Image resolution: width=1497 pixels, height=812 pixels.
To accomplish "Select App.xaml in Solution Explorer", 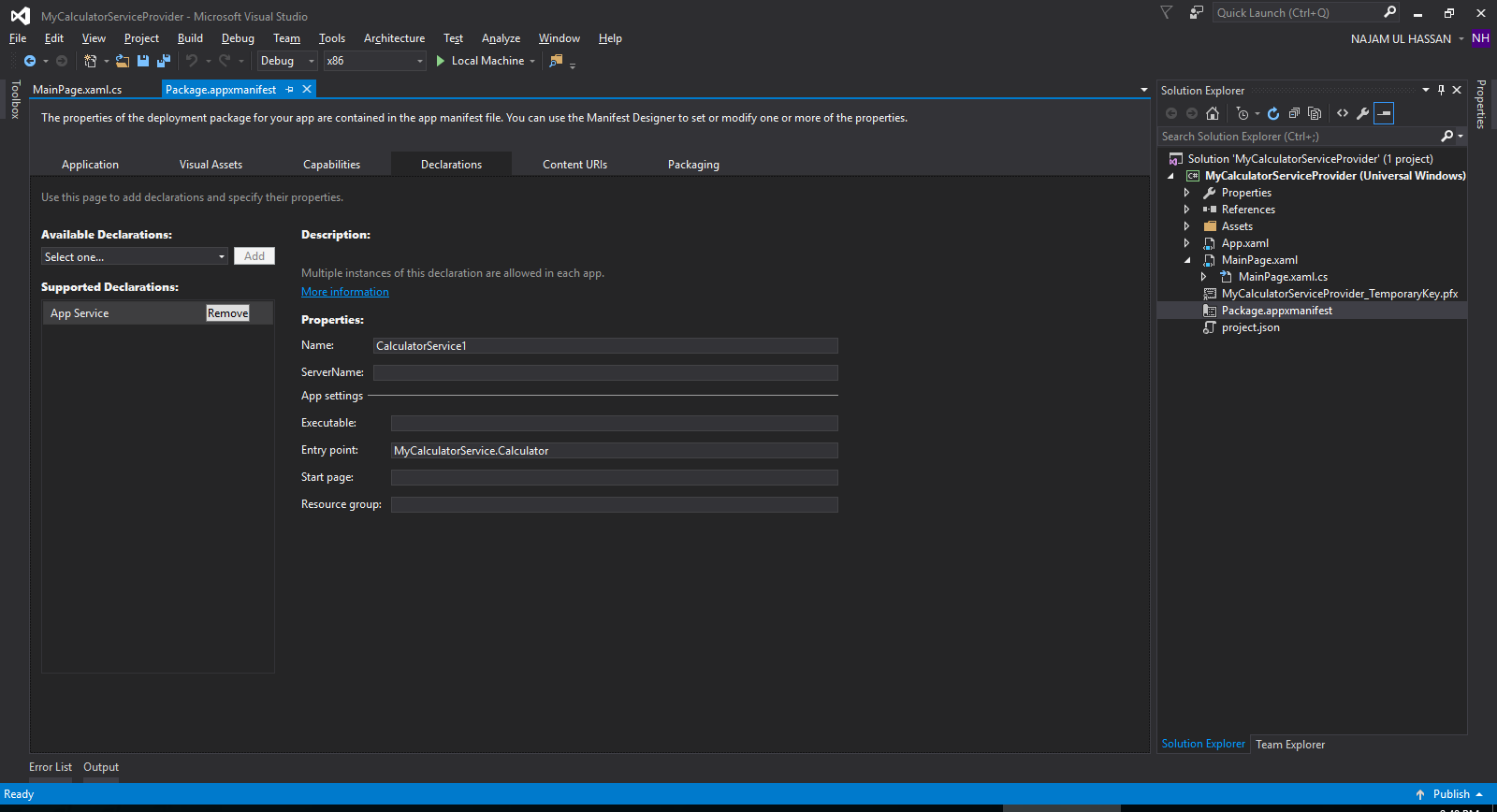I will tap(1244, 243).
